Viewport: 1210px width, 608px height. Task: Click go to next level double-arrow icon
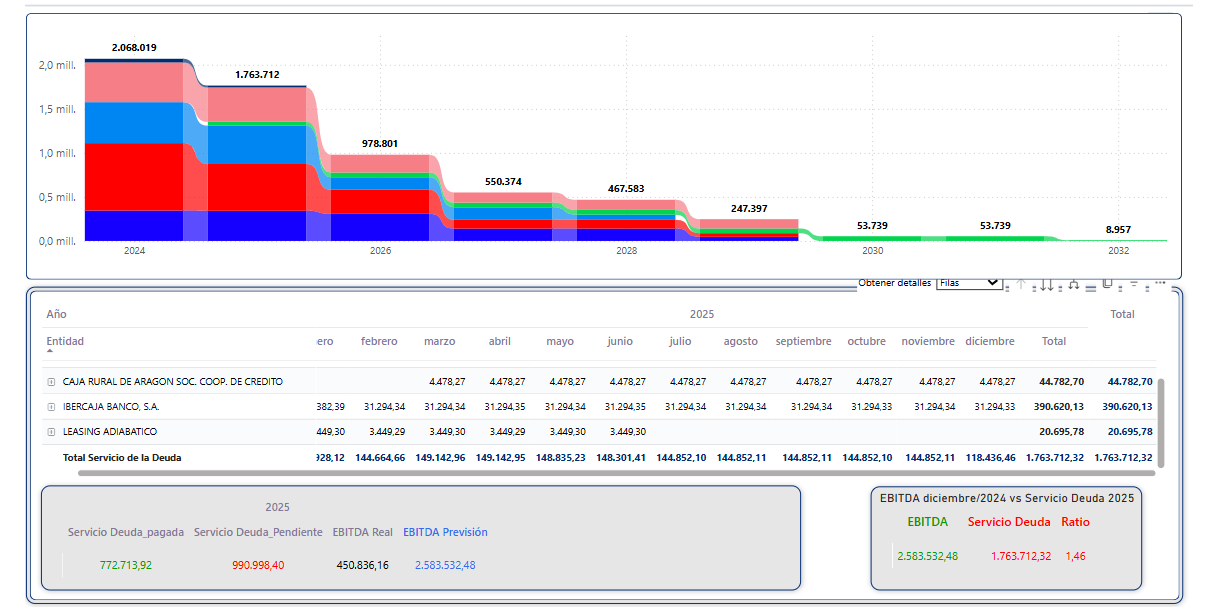click(1046, 285)
